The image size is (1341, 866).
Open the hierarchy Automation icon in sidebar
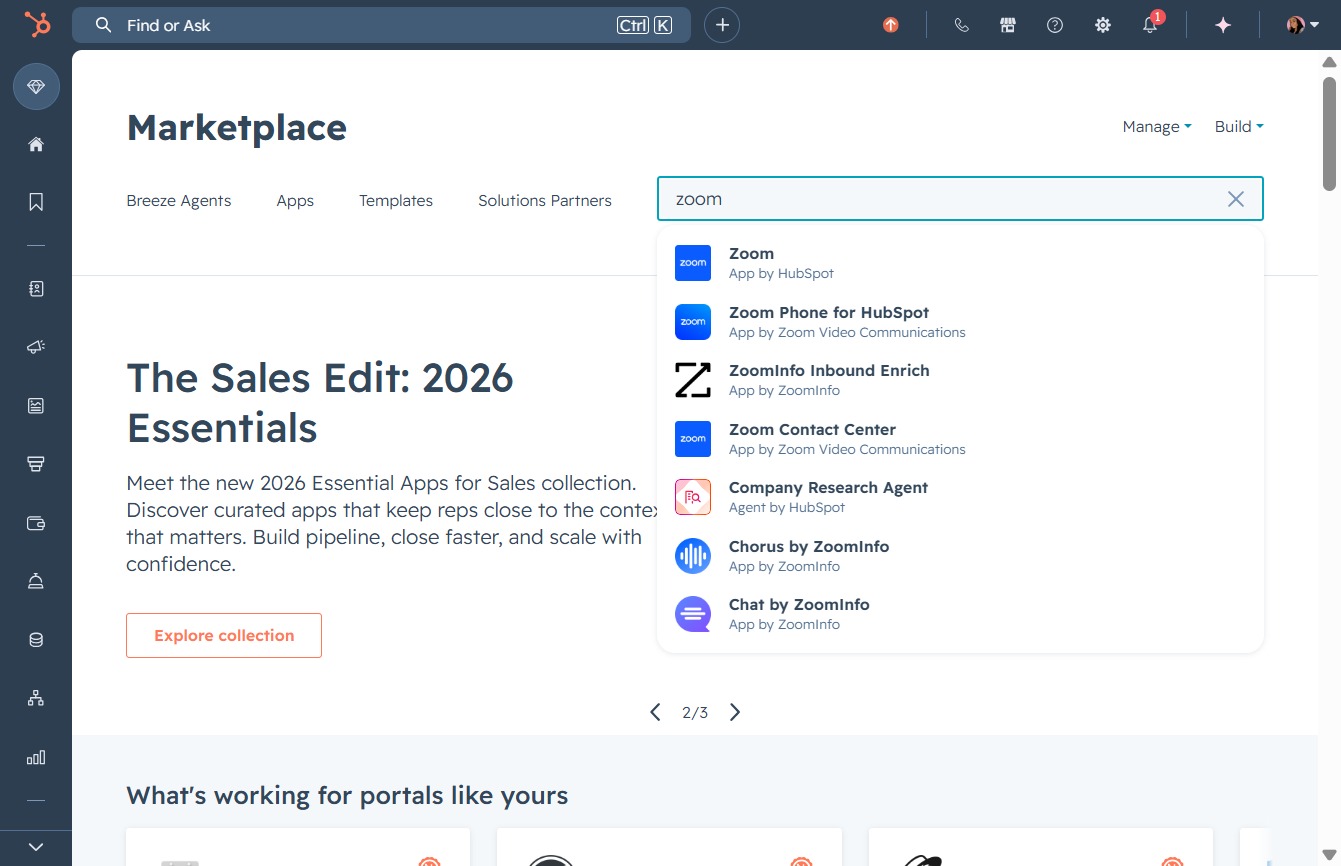[x=36, y=698]
